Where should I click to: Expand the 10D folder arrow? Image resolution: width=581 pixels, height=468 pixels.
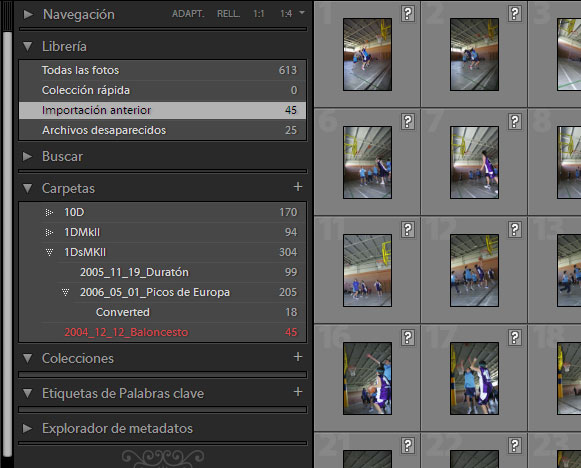click(49, 212)
